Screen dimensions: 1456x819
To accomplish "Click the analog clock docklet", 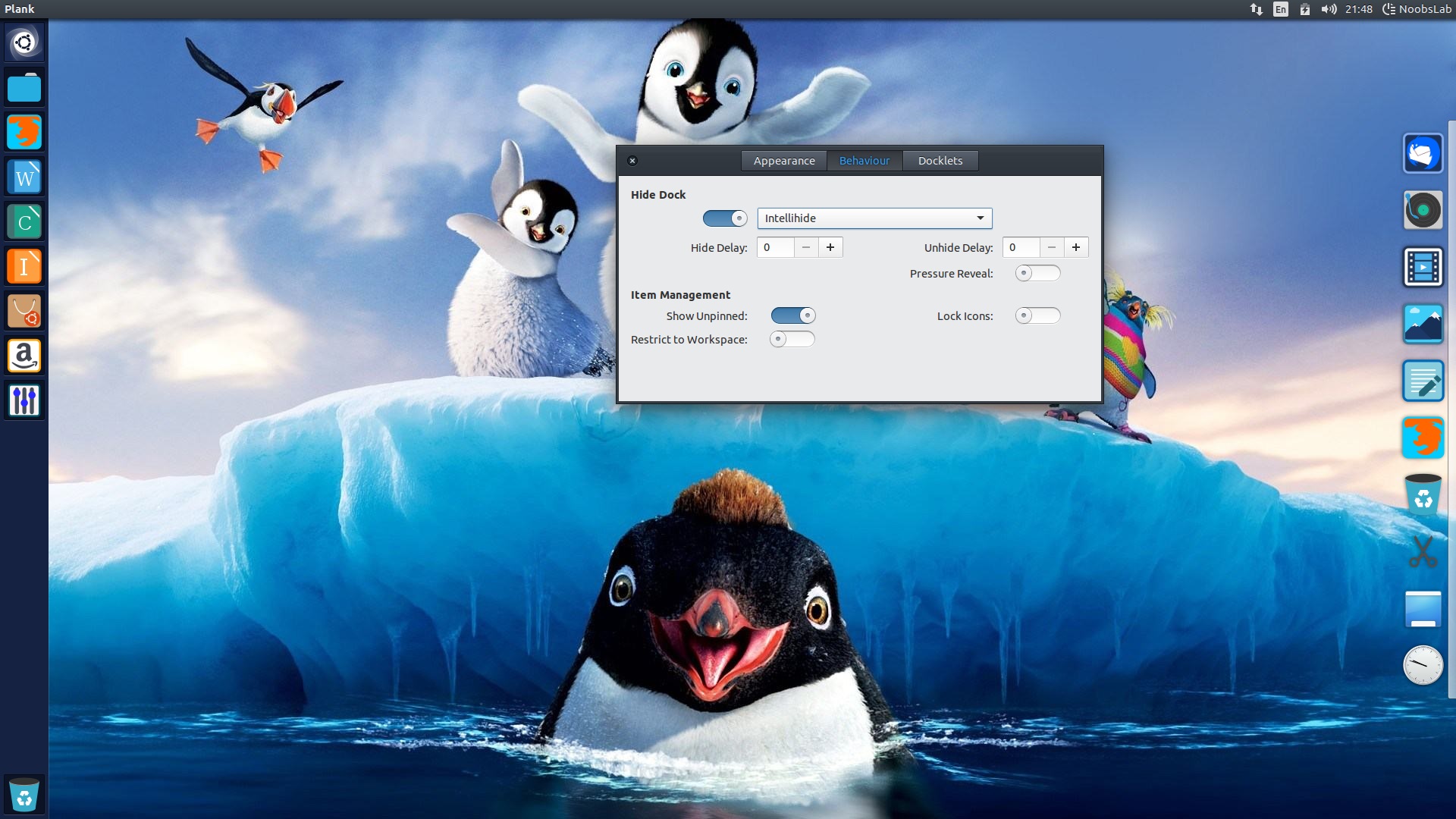I will tap(1423, 665).
